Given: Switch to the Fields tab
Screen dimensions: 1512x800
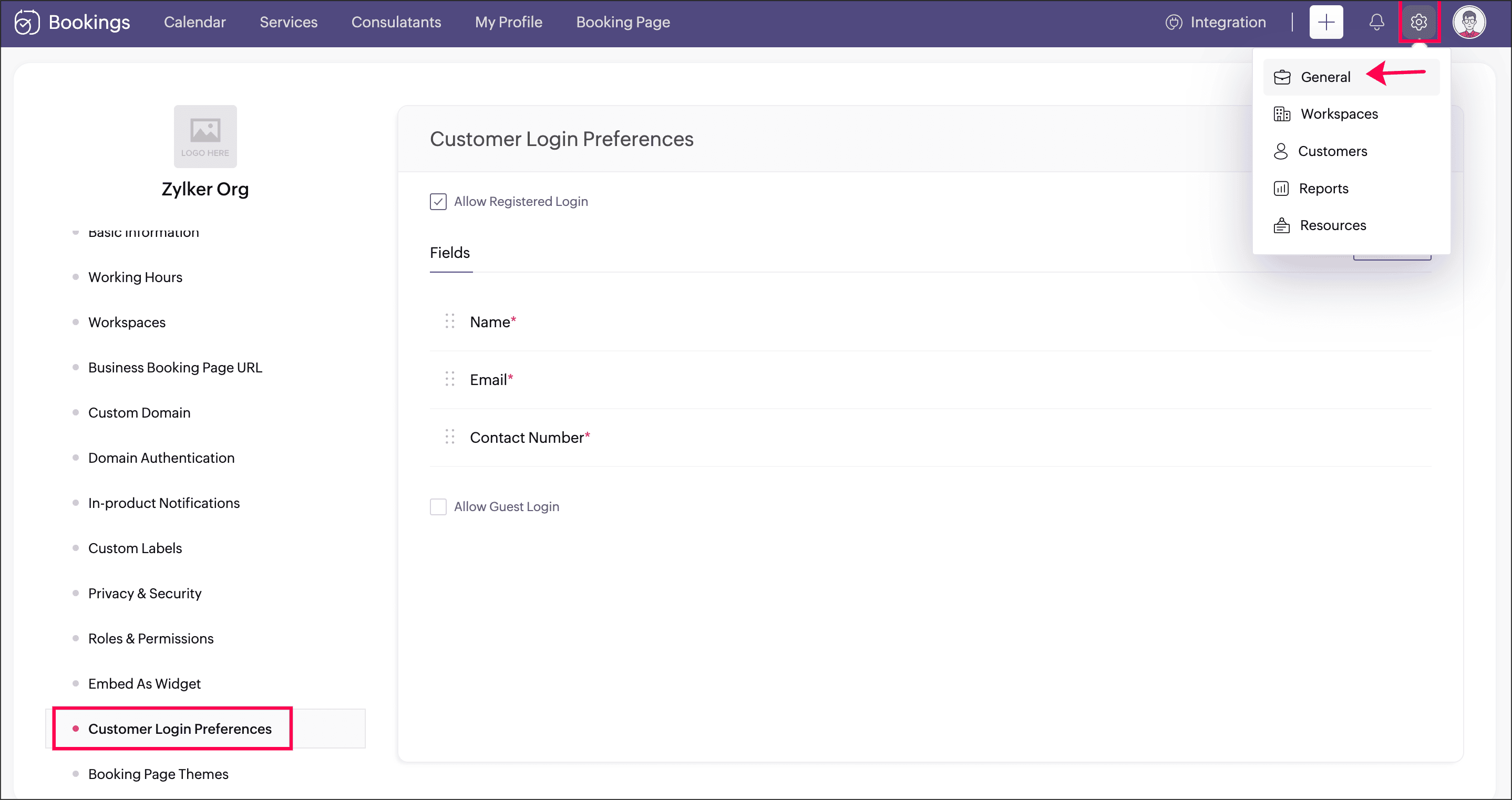Looking at the screenshot, I should pos(450,253).
